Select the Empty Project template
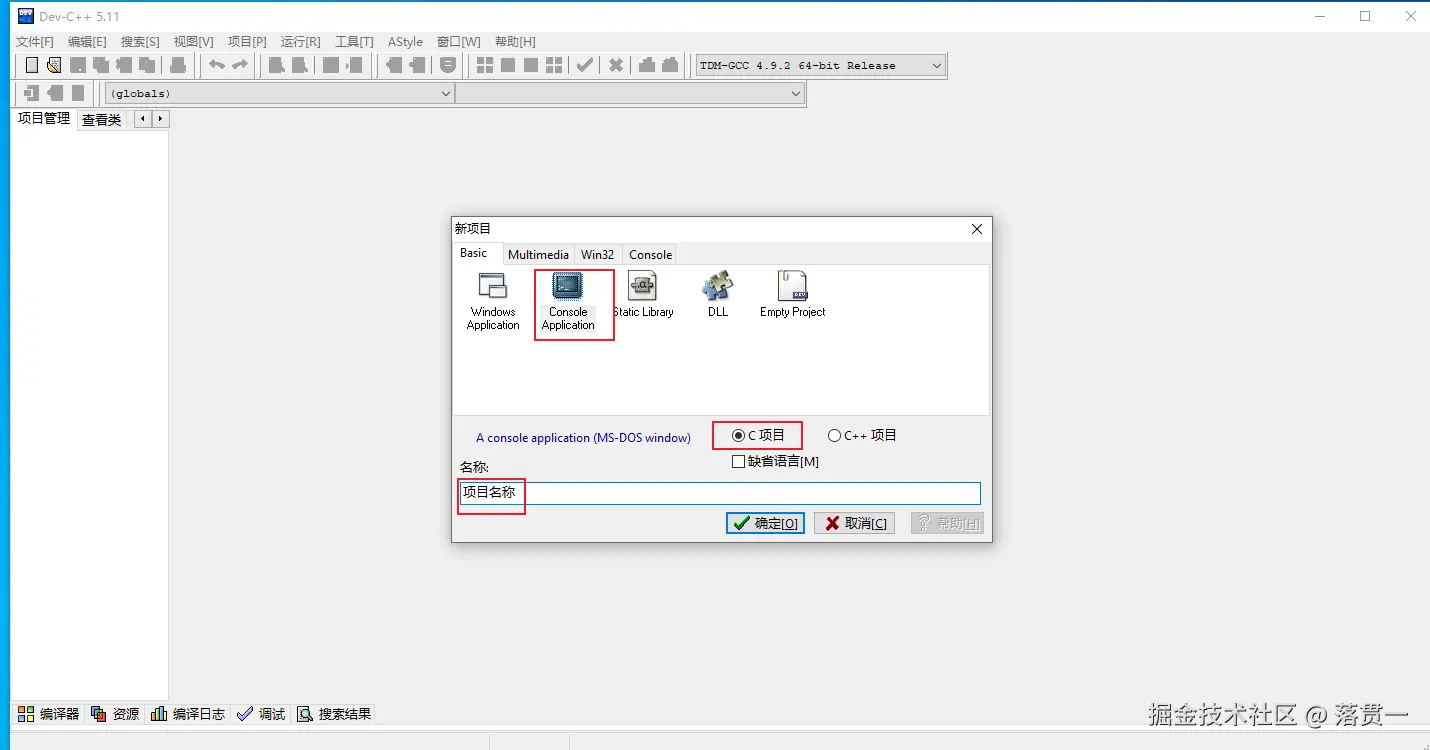The image size is (1430, 750). [793, 295]
